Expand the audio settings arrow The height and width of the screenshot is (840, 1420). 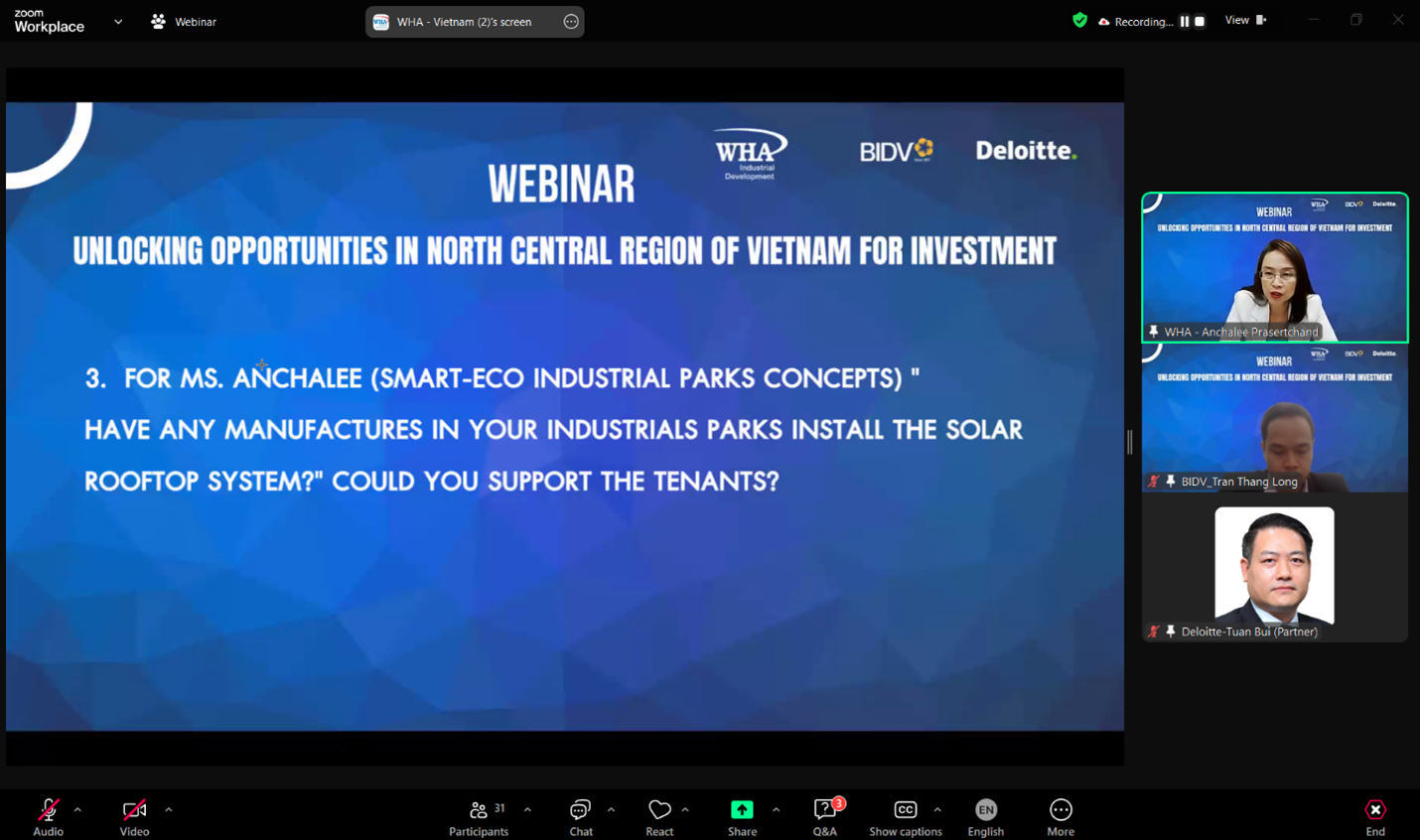click(77, 810)
